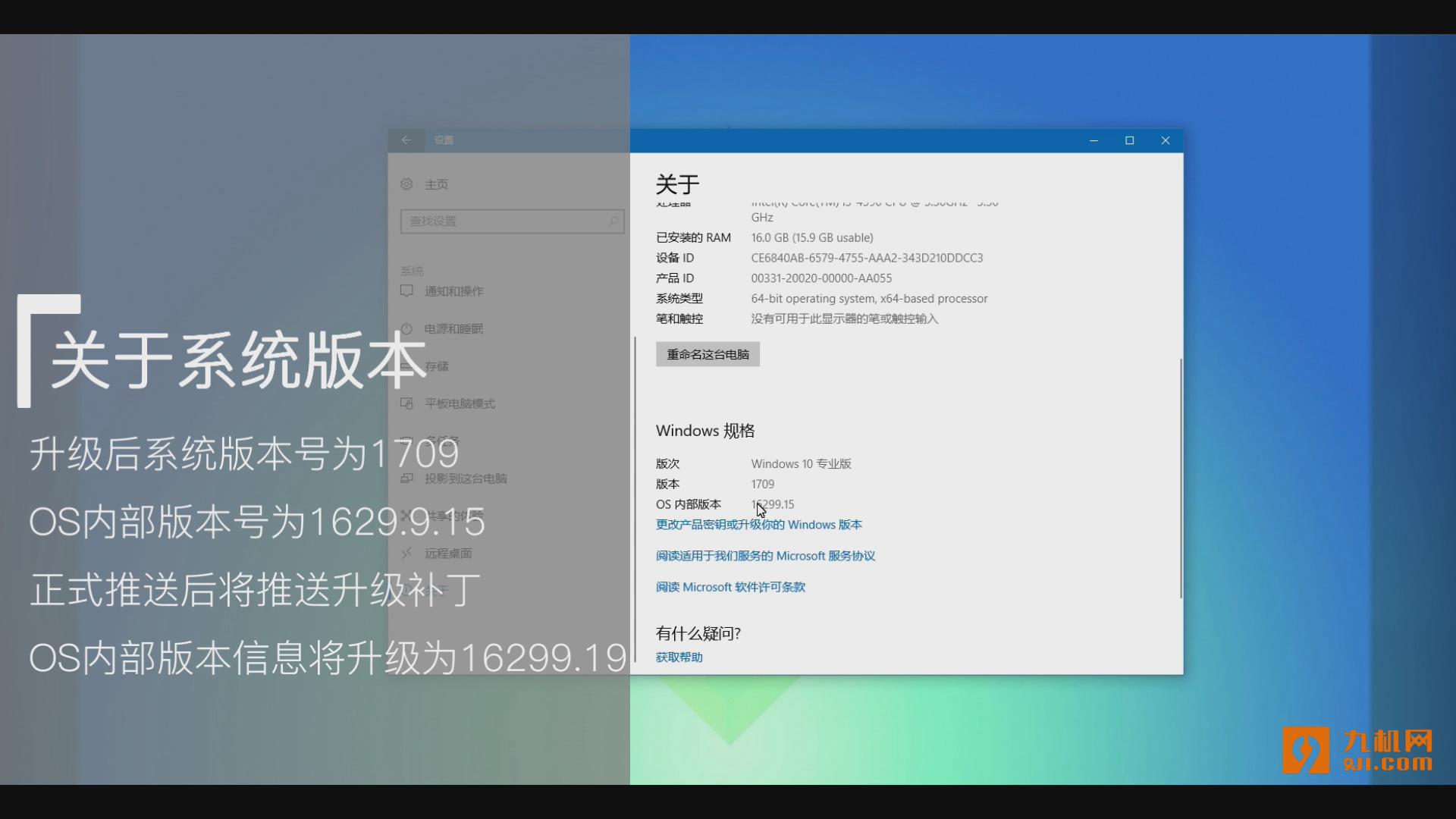Click the magnifier icon in 查找设置 box
This screenshot has height=819, width=1456.
tap(613, 221)
